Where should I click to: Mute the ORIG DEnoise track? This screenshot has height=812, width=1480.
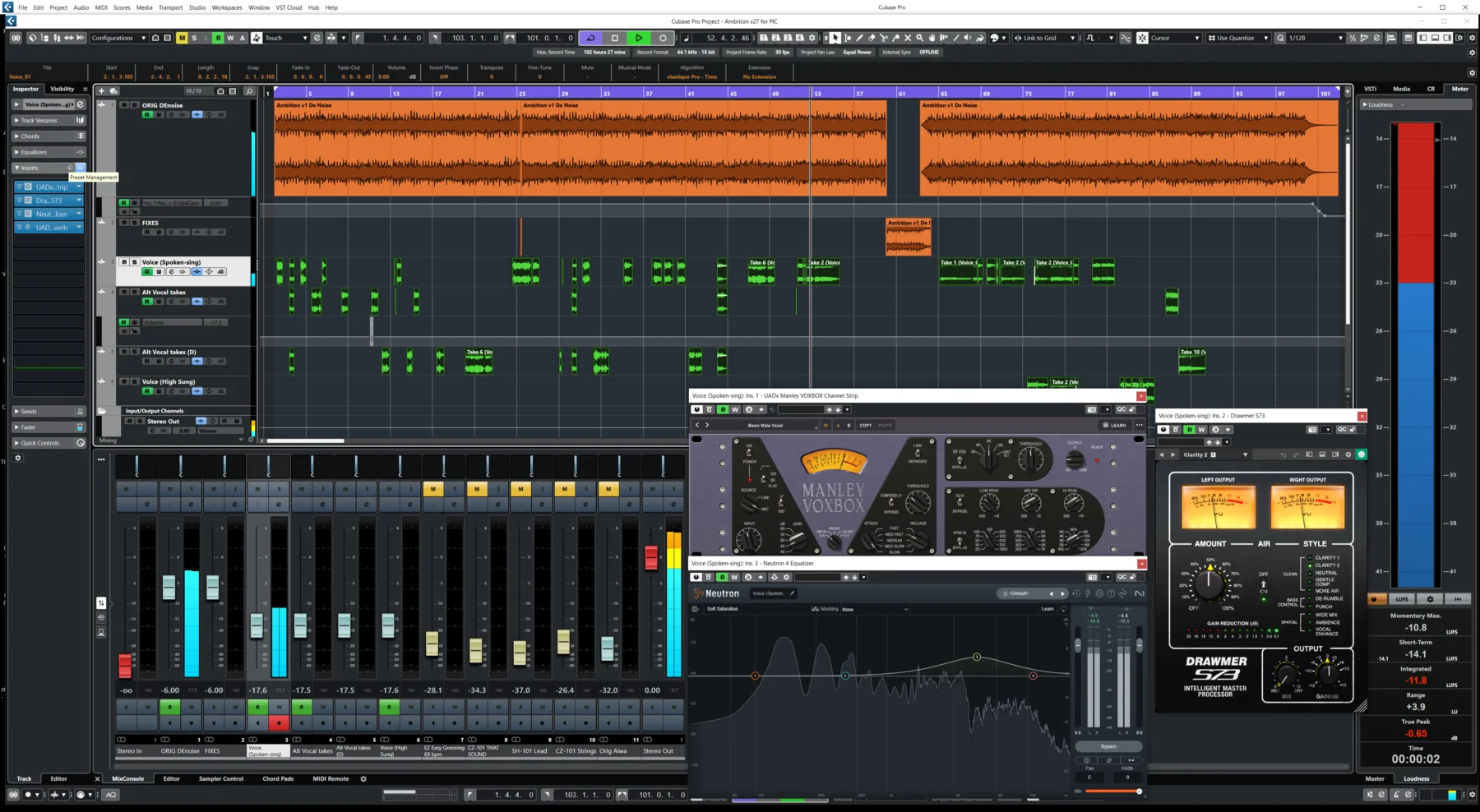point(124,105)
